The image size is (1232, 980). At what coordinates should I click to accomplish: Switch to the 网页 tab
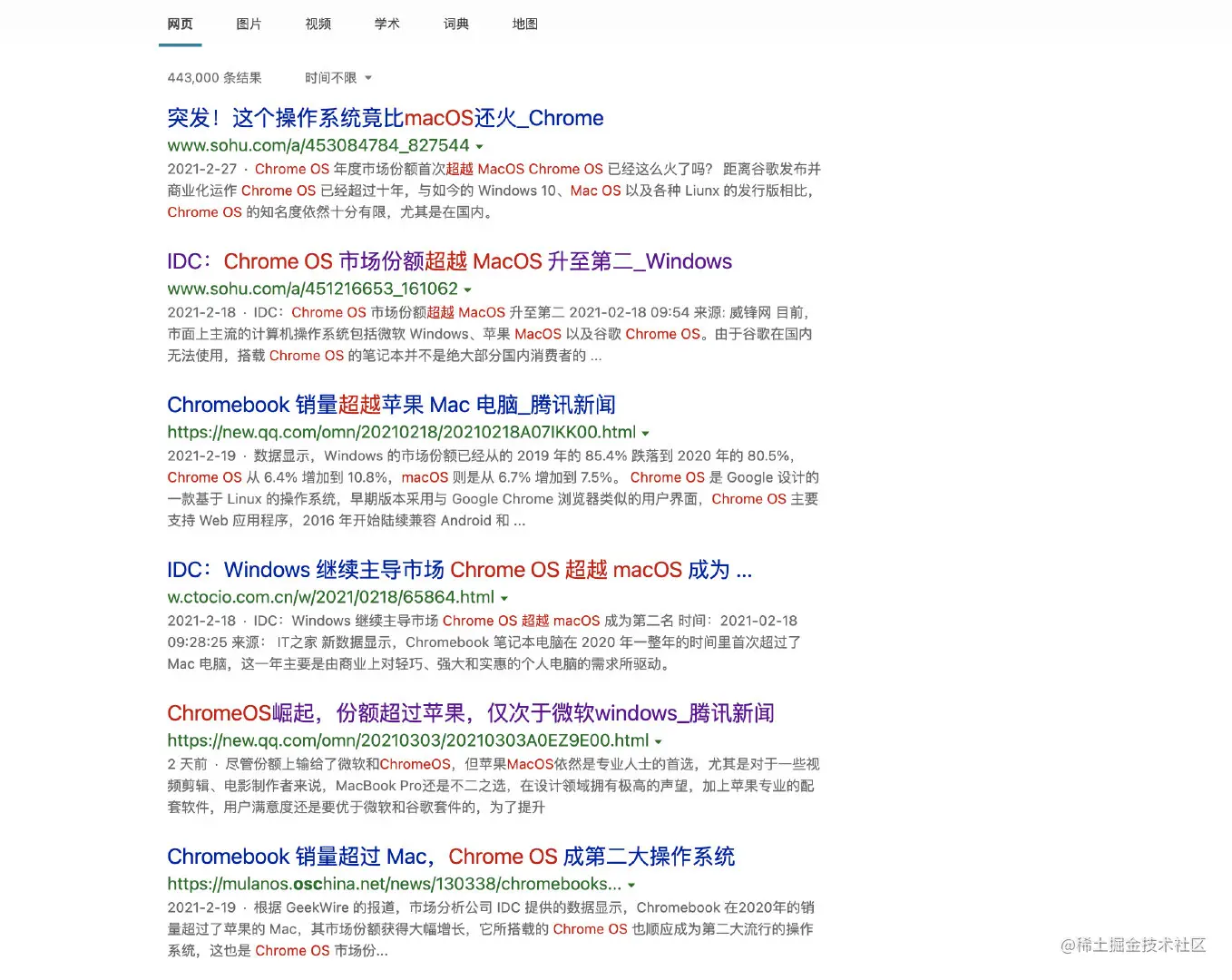tap(180, 24)
